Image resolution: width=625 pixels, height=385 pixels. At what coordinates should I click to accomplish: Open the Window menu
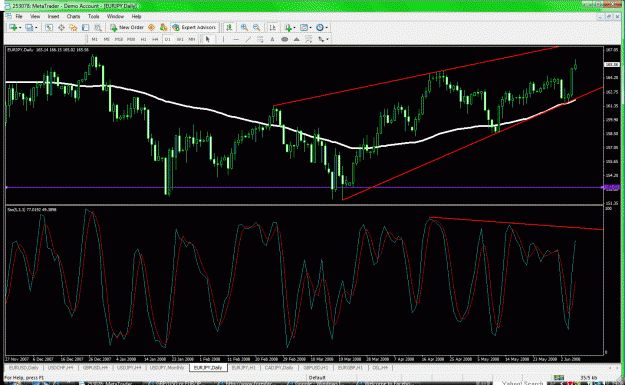pos(115,16)
